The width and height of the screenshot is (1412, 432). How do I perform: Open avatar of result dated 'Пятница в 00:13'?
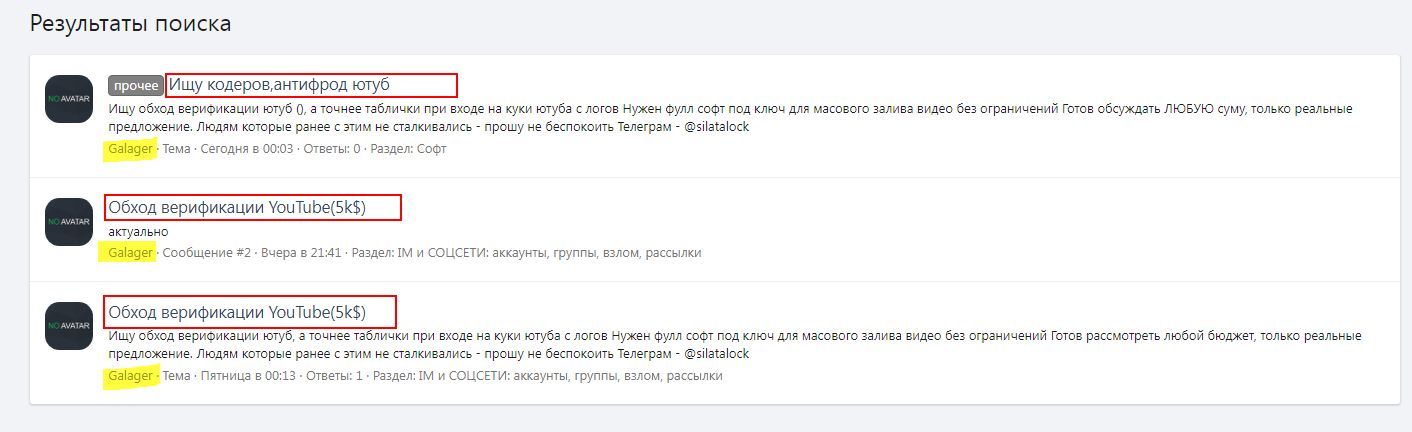coord(69,326)
